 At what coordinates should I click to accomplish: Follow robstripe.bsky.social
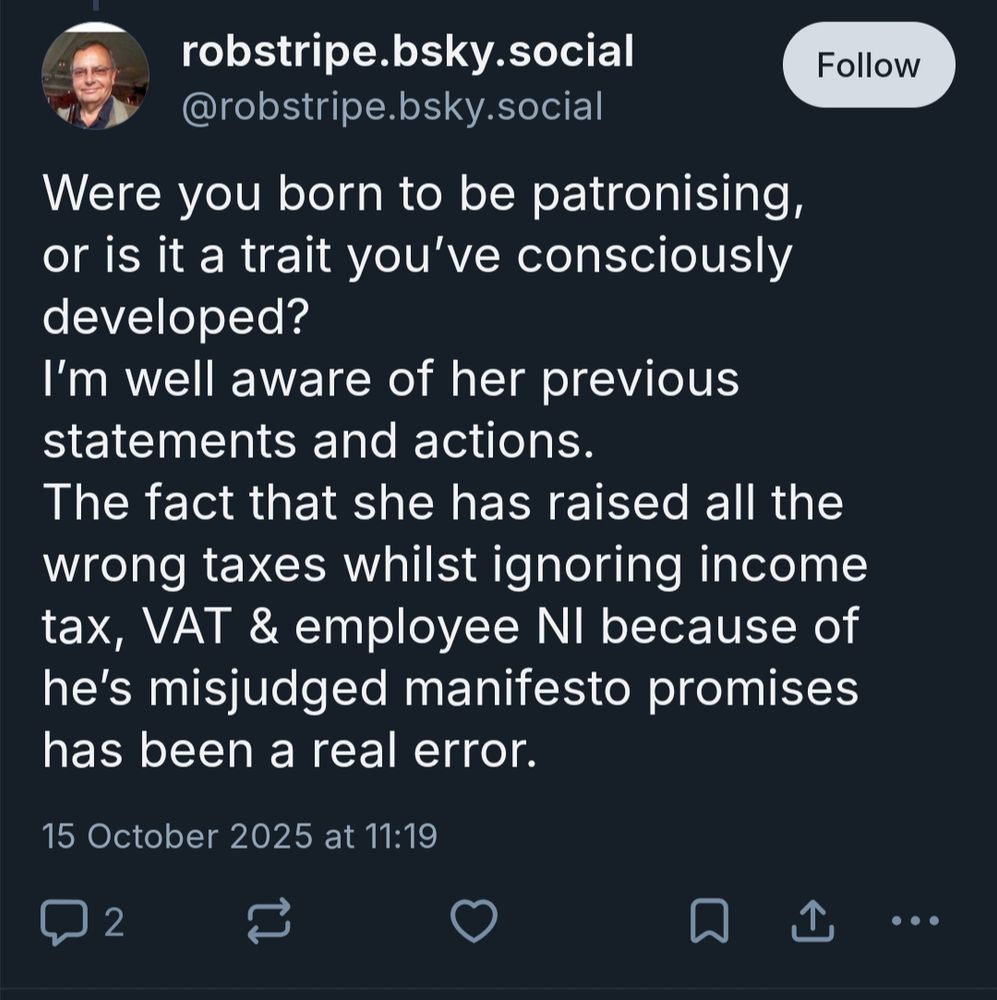[x=868, y=65]
